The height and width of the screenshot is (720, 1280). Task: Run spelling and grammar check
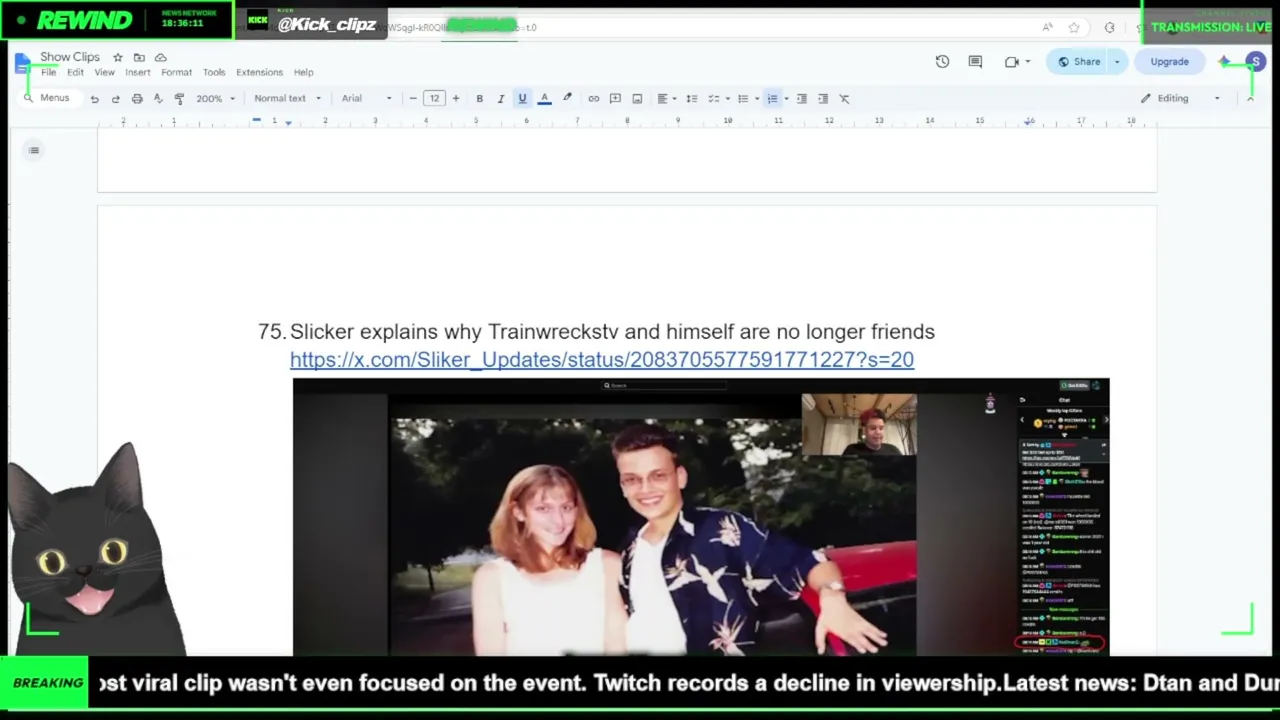(158, 99)
